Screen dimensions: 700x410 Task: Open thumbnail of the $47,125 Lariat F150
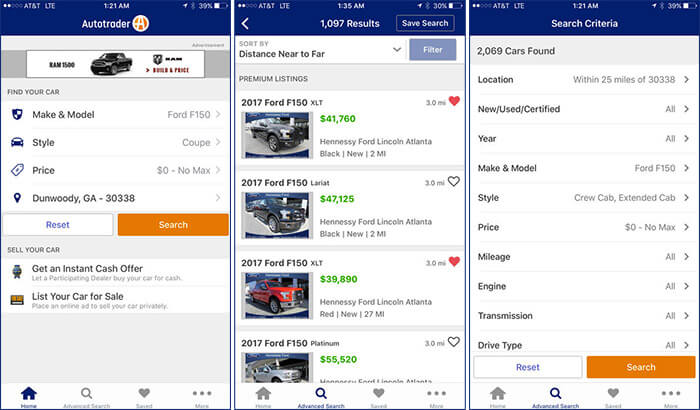click(x=277, y=215)
